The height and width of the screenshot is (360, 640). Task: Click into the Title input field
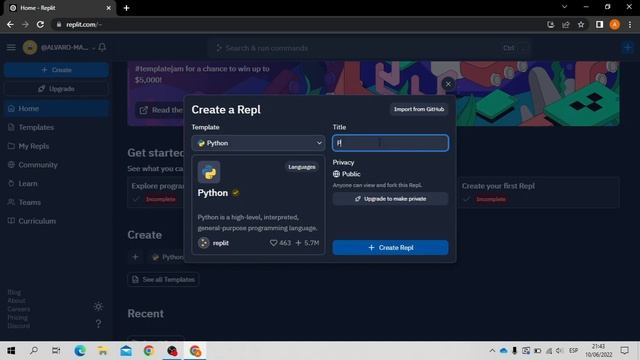[x=390, y=143]
